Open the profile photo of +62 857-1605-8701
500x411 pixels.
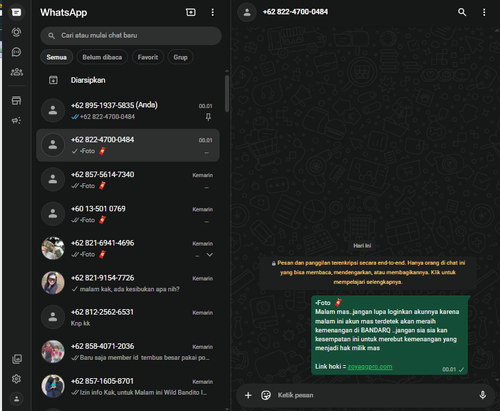coord(53,386)
